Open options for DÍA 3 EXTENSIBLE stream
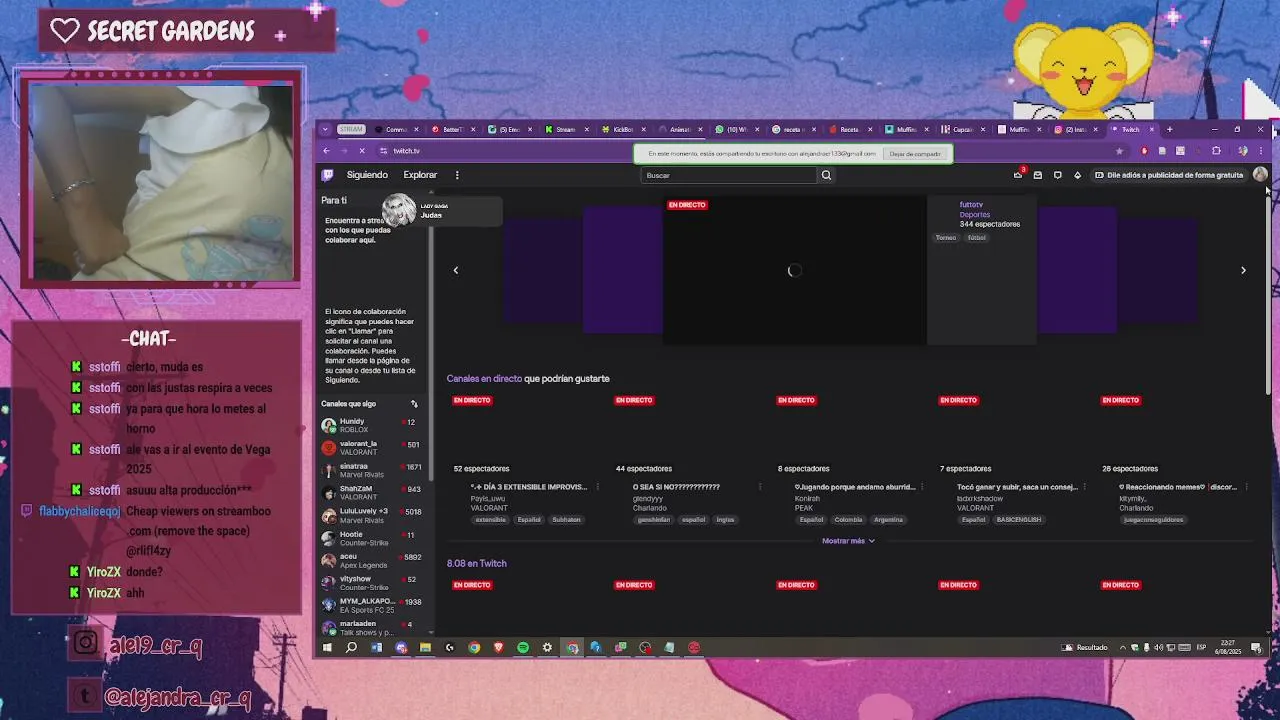The width and height of the screenshot is (1280, 720). [x=597, y=487]
